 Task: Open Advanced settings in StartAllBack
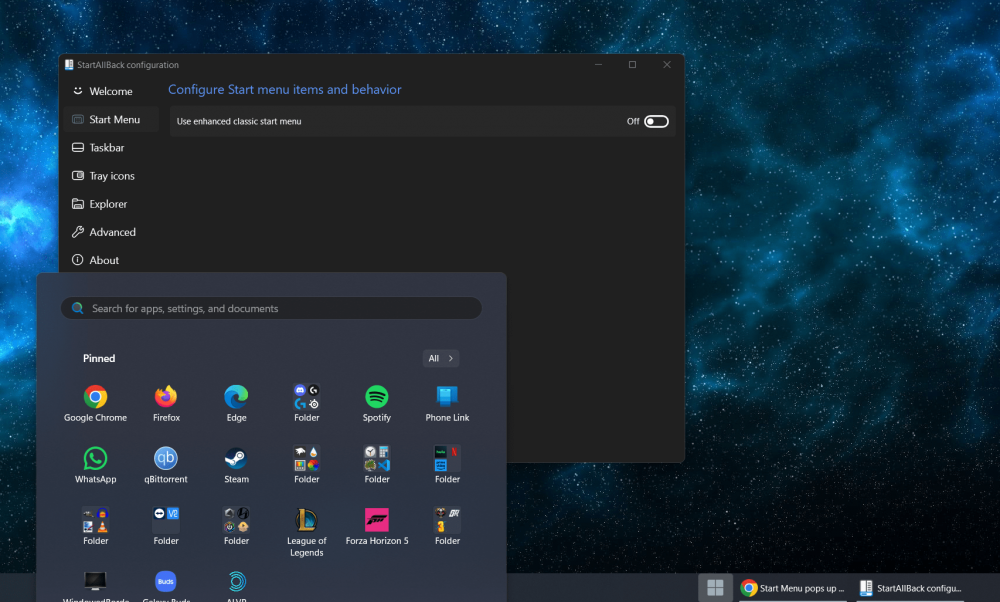[x=110, y=231]
